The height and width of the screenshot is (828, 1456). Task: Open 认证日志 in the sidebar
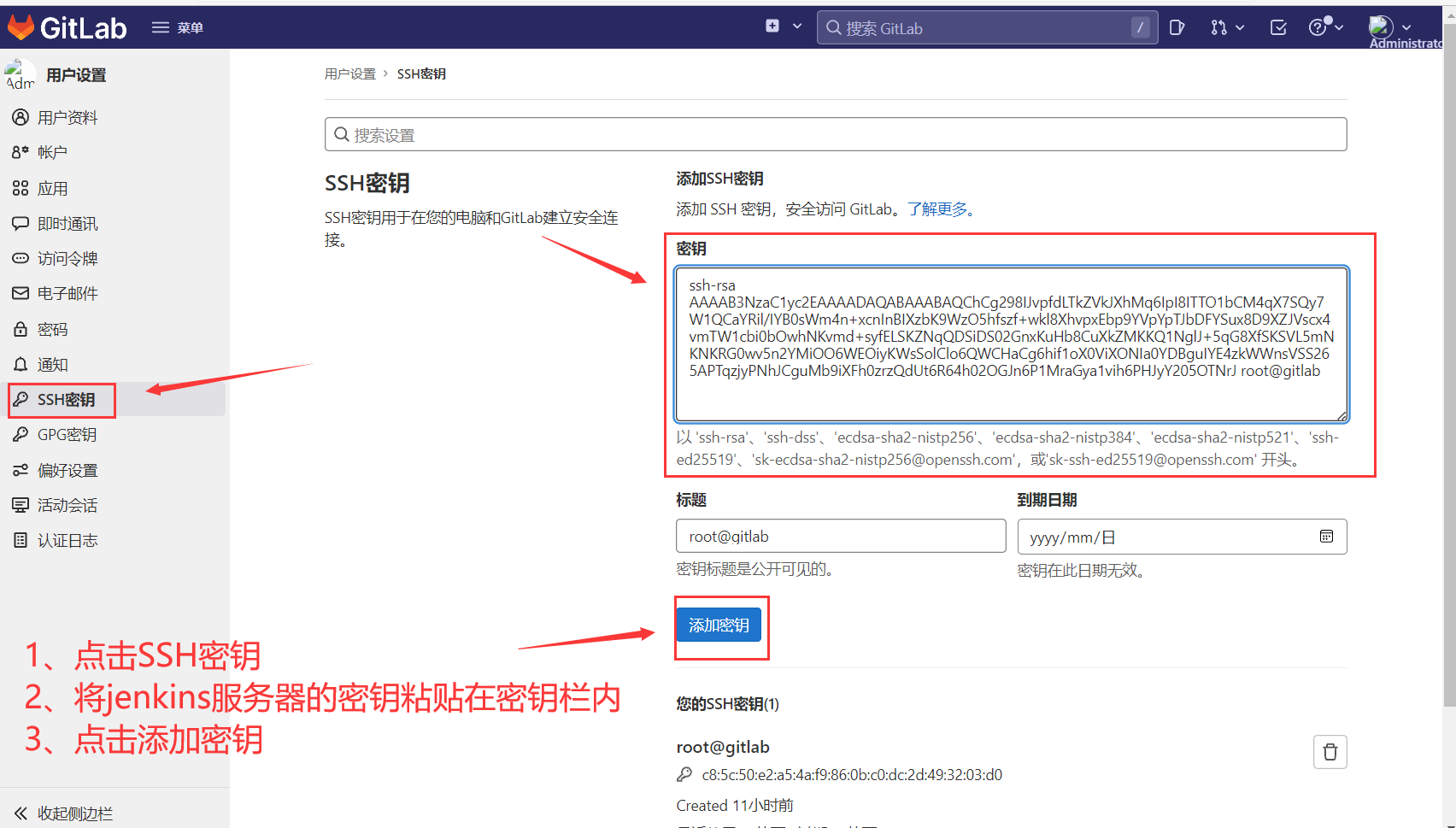(x=68, y=540)
